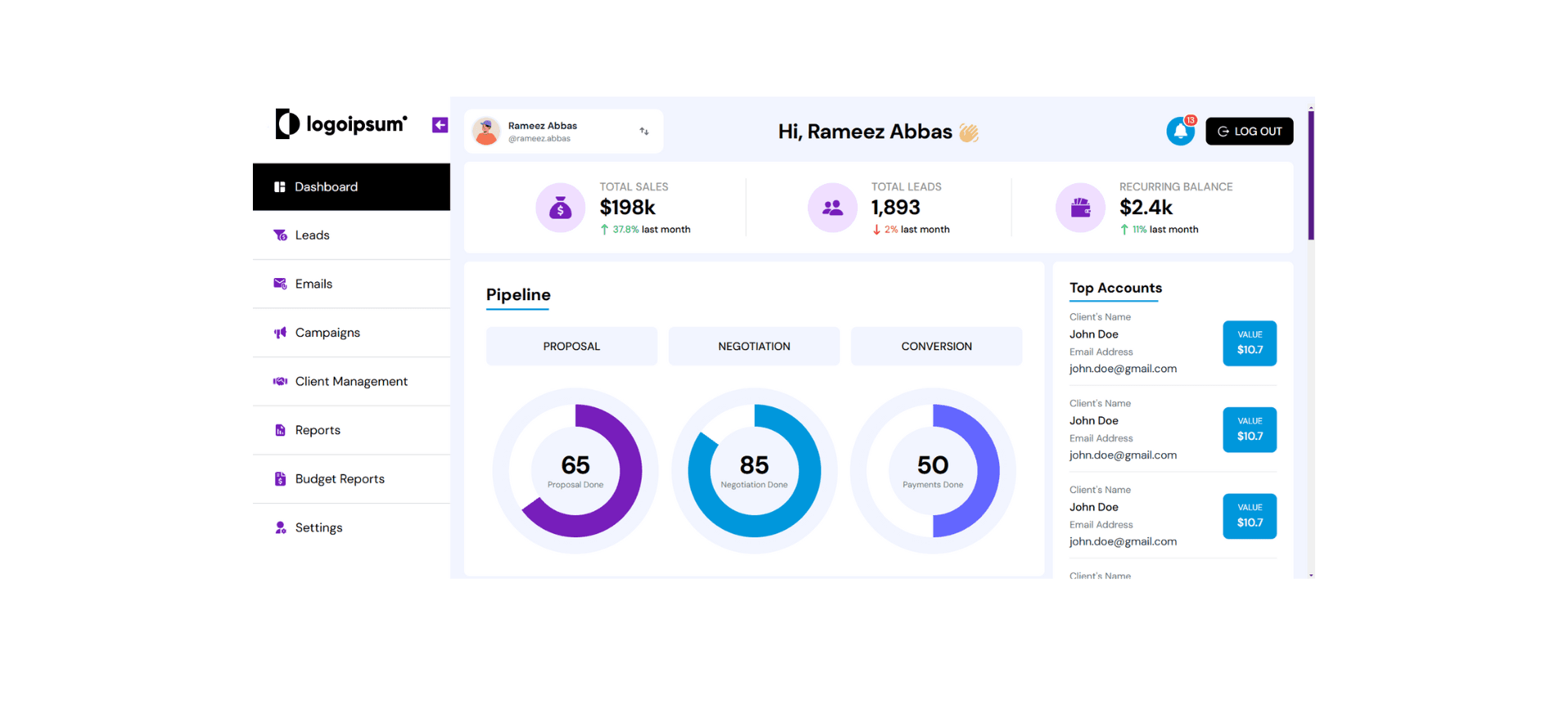Image resolution: width=1568 pixels, height=723 pixels.
Task: Click the third John Doe VALUE $10.7 button
Action: point(1250,516)
